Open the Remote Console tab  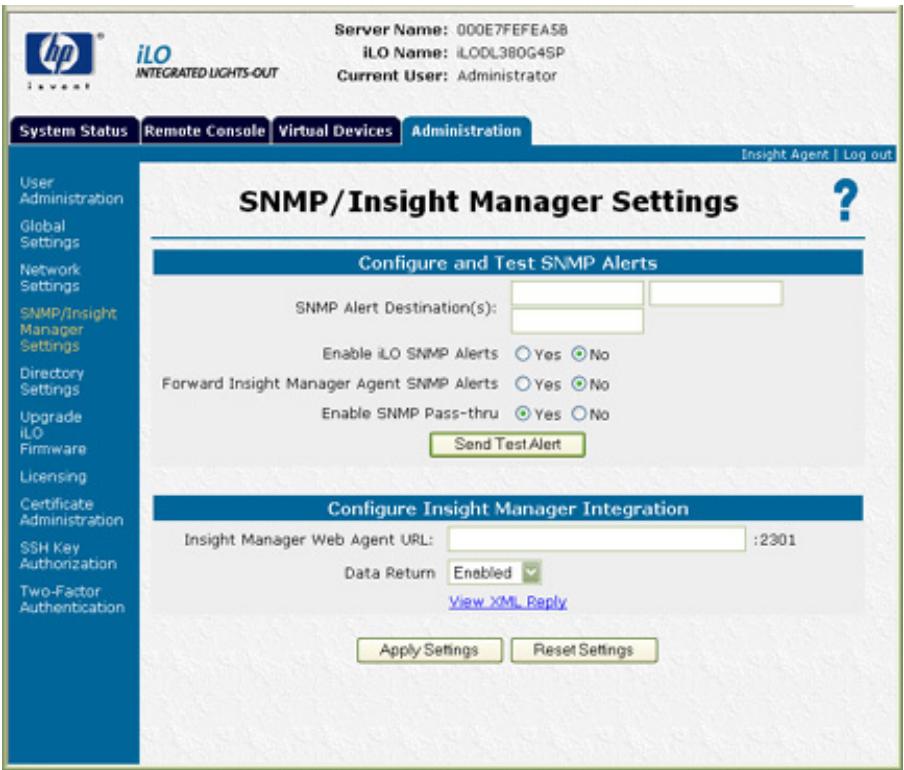coord(205,130)
